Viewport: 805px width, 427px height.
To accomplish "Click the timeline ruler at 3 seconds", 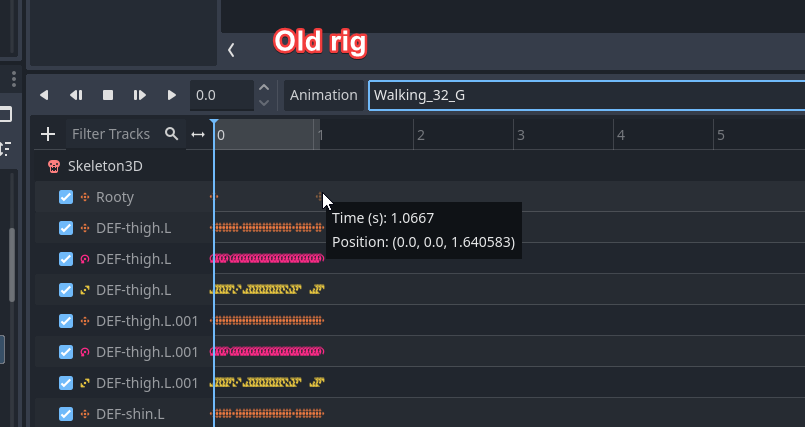I will point(517,134).
